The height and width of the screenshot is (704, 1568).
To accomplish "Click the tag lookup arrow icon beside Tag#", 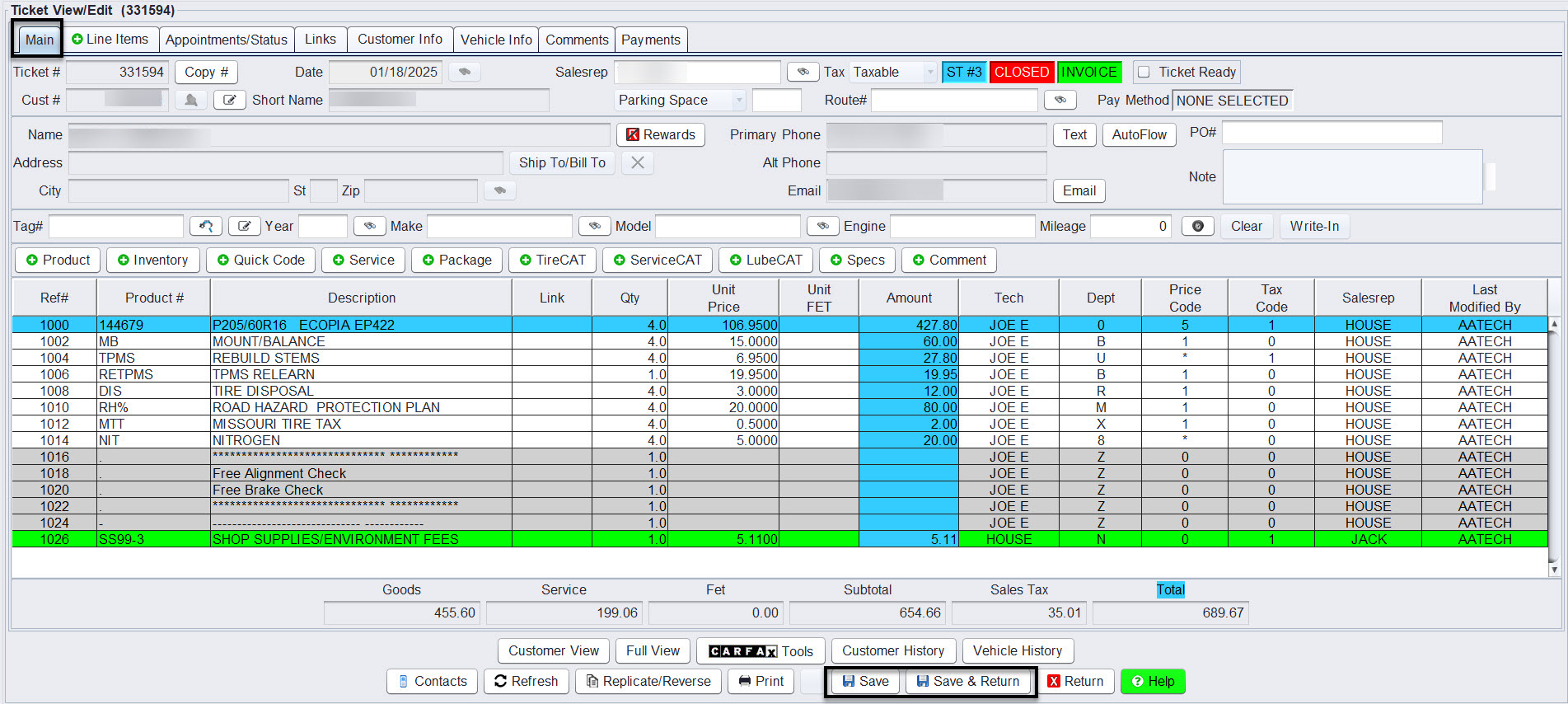I will click(205, 227).
